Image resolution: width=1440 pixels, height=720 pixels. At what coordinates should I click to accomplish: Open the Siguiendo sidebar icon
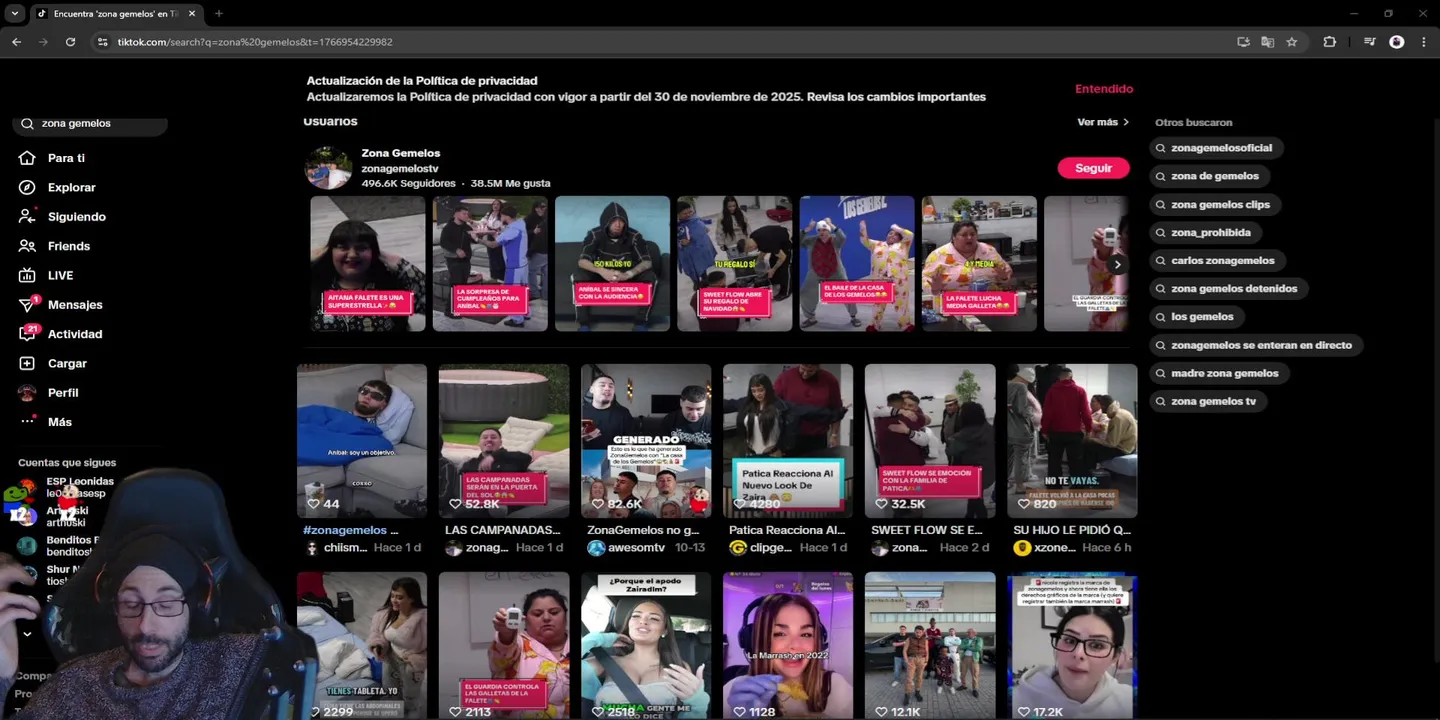pos(27,216)
